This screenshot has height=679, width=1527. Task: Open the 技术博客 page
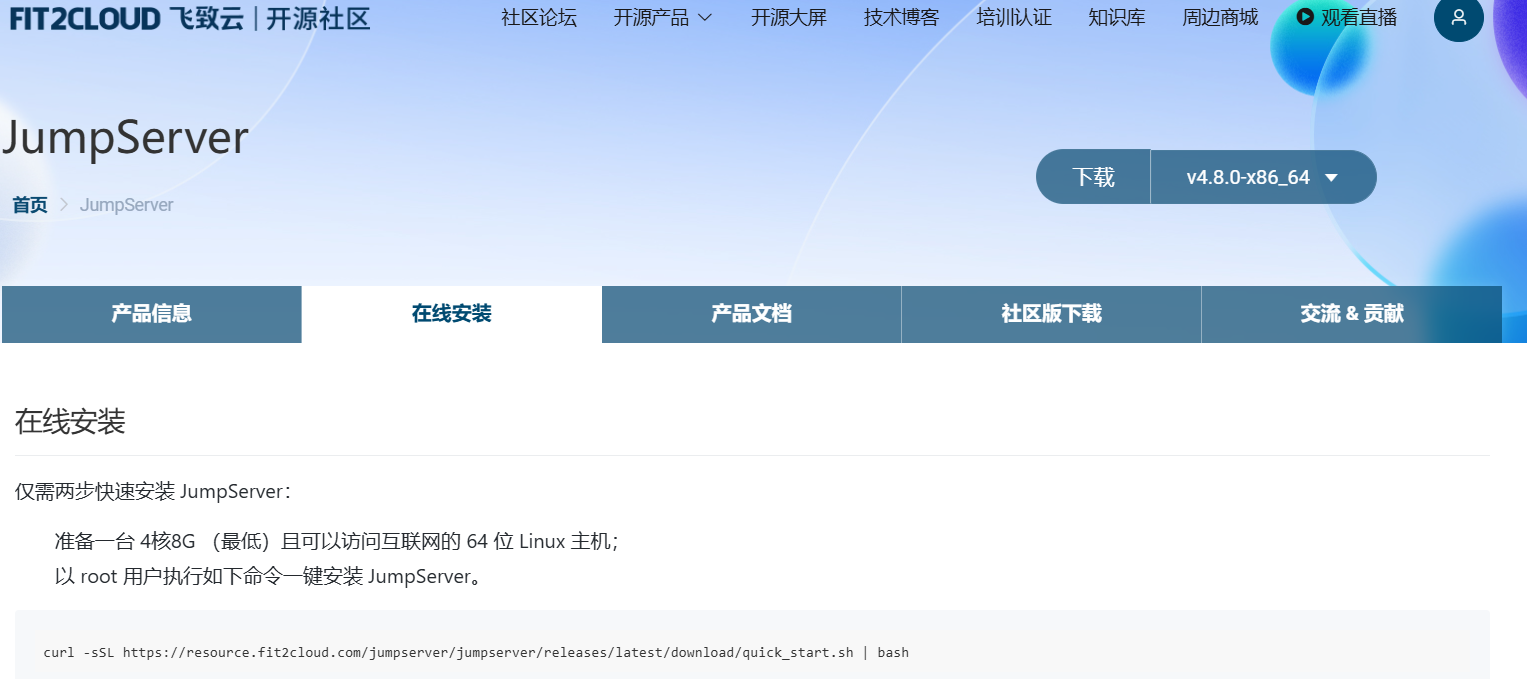pyautogui.click(x=899, y=17)
